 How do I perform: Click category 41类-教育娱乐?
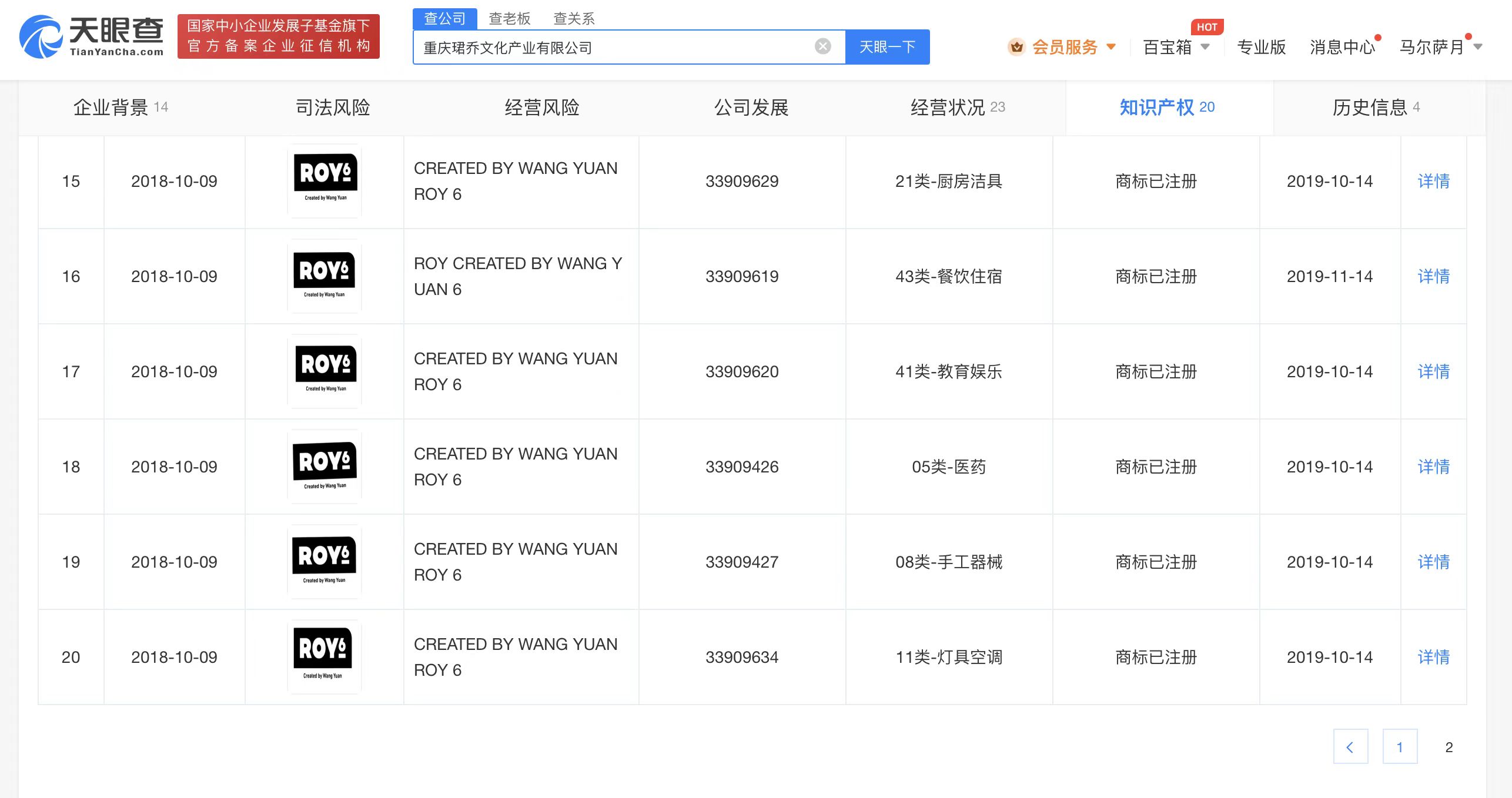[949, 371]
